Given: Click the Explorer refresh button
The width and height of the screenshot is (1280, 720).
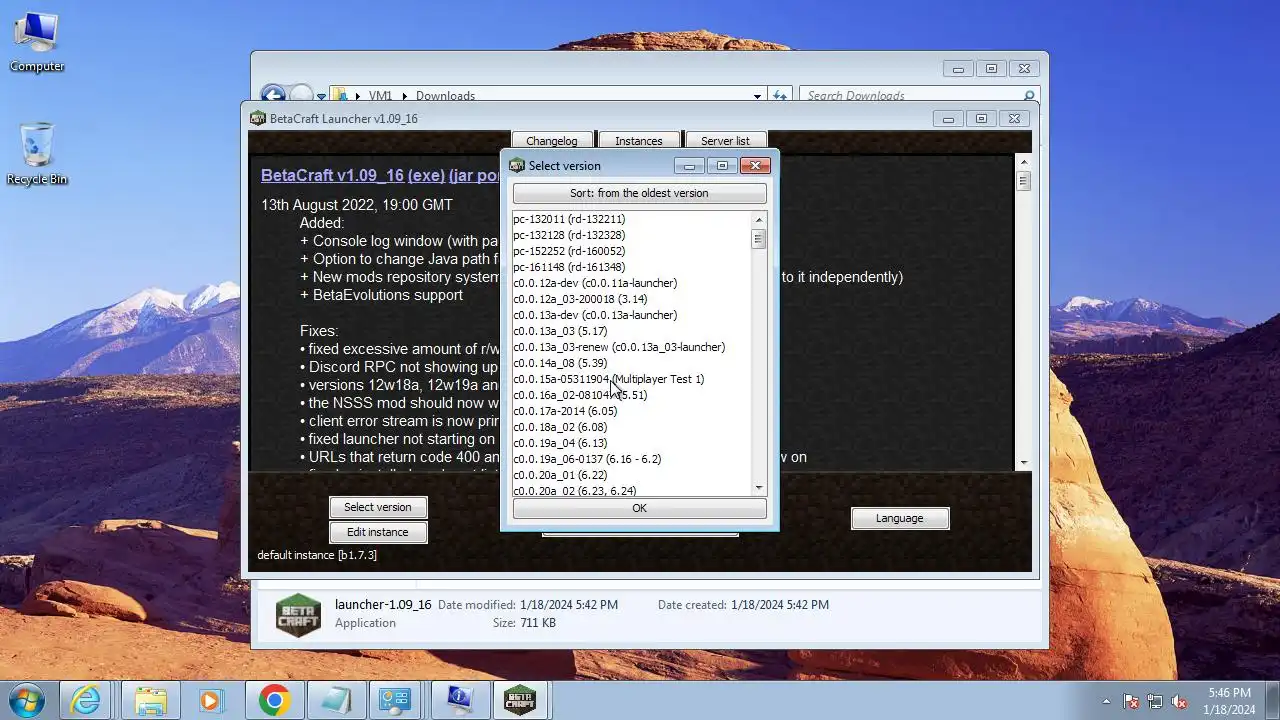Looking at the screenshot, I should pyautogui.click(x=780, y=96).
